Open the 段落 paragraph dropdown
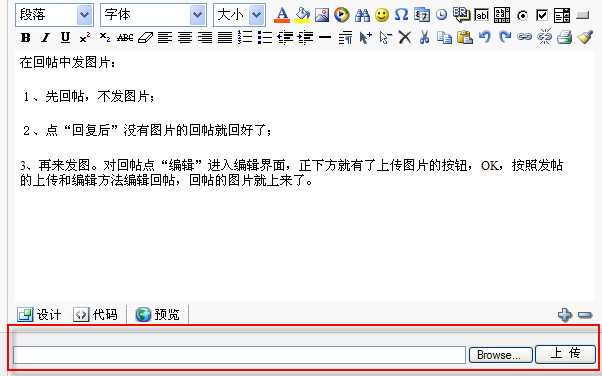Image resolution: width=602 pixels, height=376 pixels. tap(54, 15)
